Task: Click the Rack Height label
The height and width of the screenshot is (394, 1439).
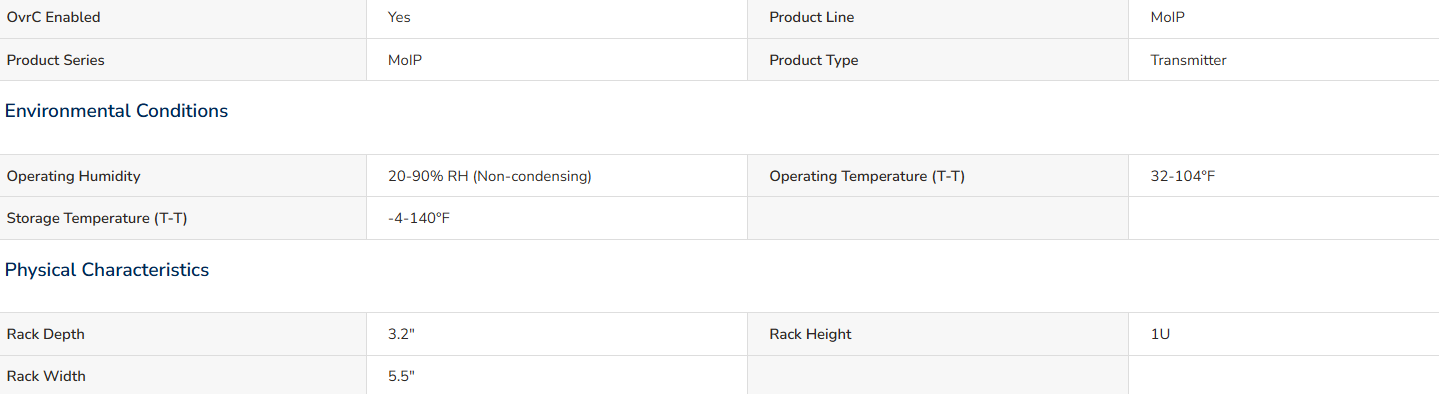Action: [811, 334]
